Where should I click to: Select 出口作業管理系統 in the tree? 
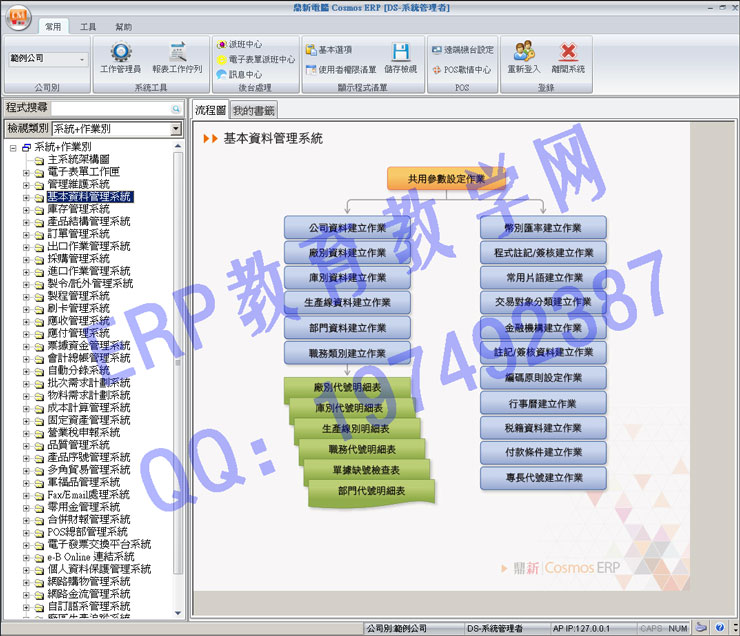pyautogui.click(x=89, y=246)
